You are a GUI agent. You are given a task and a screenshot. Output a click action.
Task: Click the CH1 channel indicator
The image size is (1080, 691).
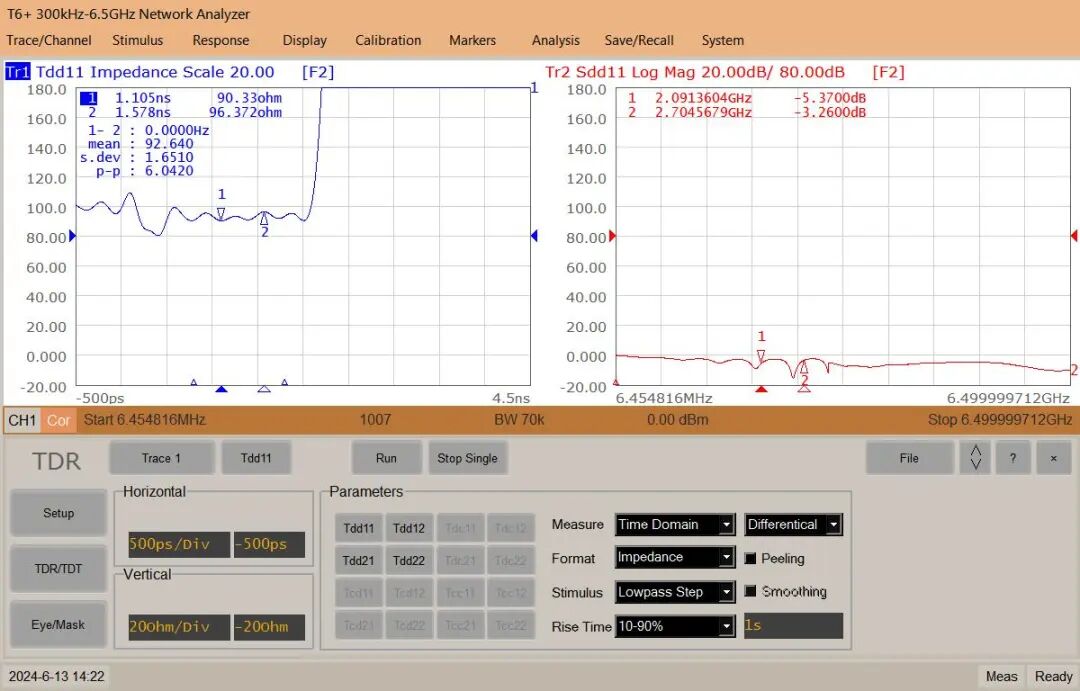point(23,420)
